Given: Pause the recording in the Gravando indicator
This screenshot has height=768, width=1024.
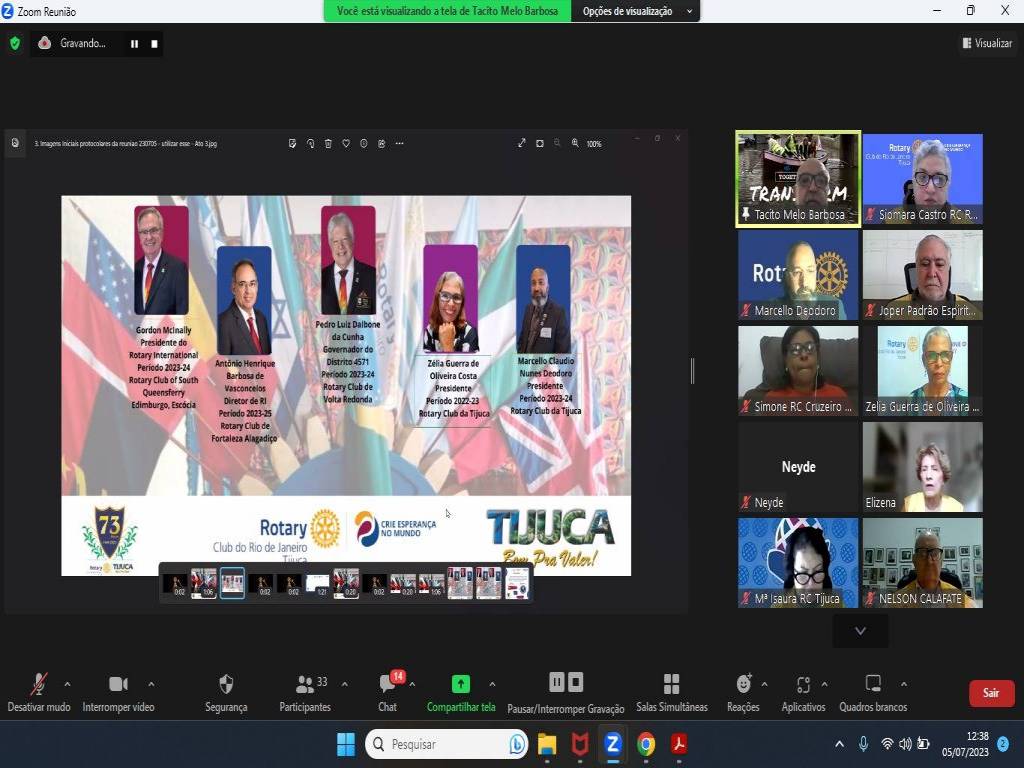Looking at the screenshot, I should point(134,43).
